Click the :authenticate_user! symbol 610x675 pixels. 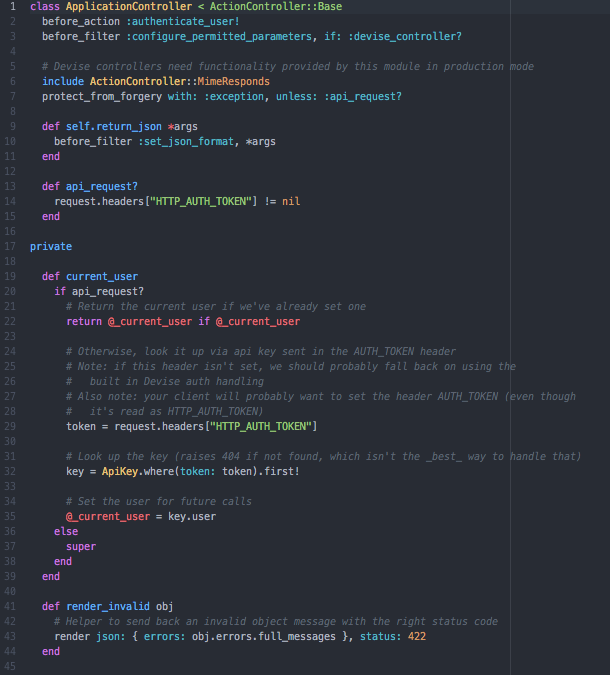183,22
